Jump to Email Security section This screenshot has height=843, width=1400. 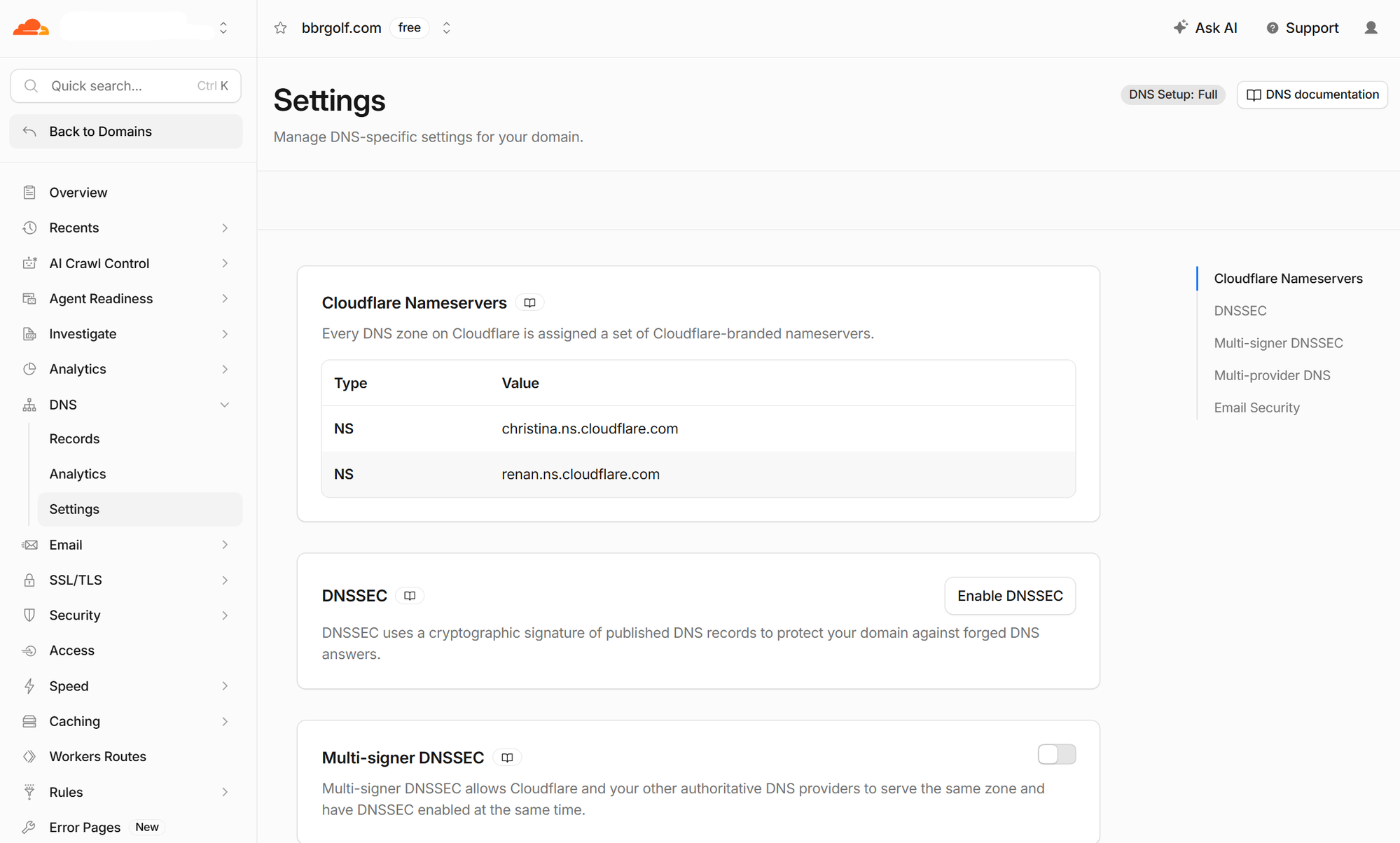(x=1256, y=407)
